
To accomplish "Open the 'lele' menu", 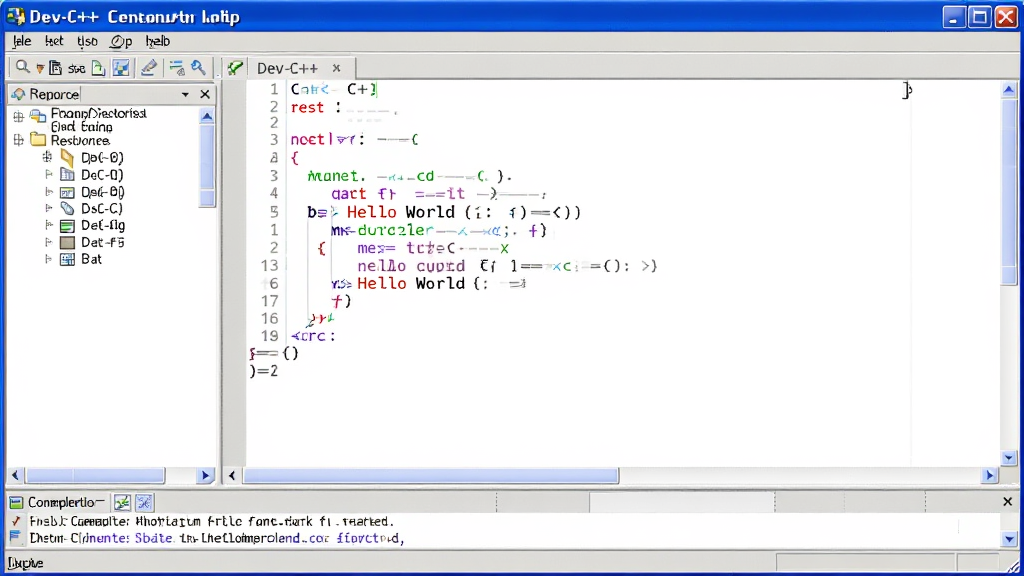I will point(22,41).
